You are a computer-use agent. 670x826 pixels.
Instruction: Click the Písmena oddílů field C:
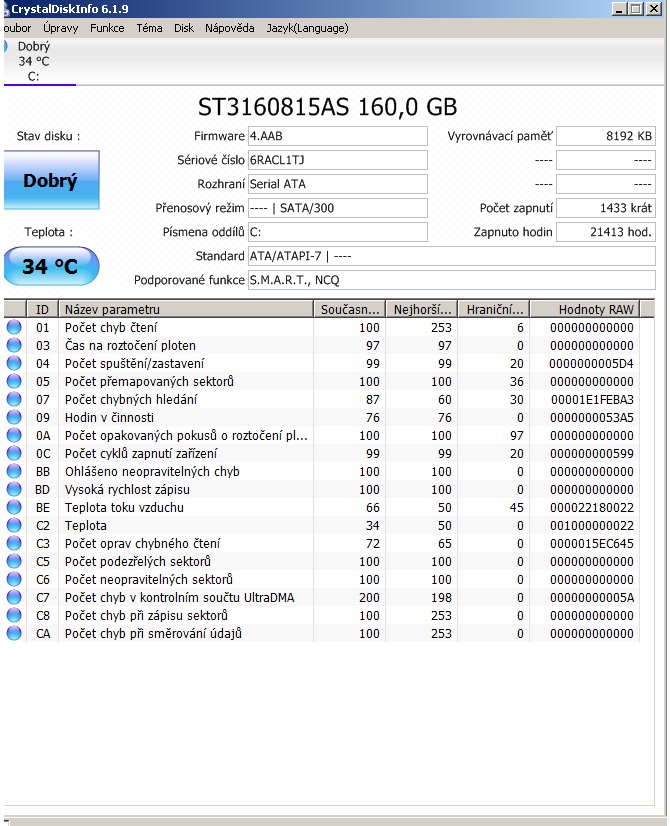[x=338, y=232]
